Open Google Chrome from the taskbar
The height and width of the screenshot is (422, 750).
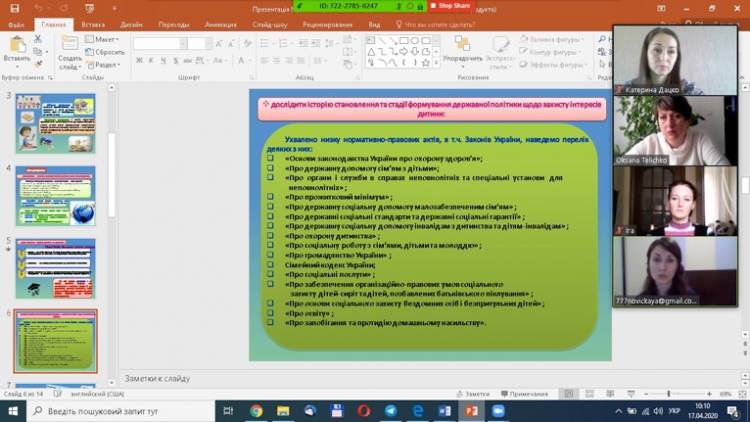tap(257, 411)
